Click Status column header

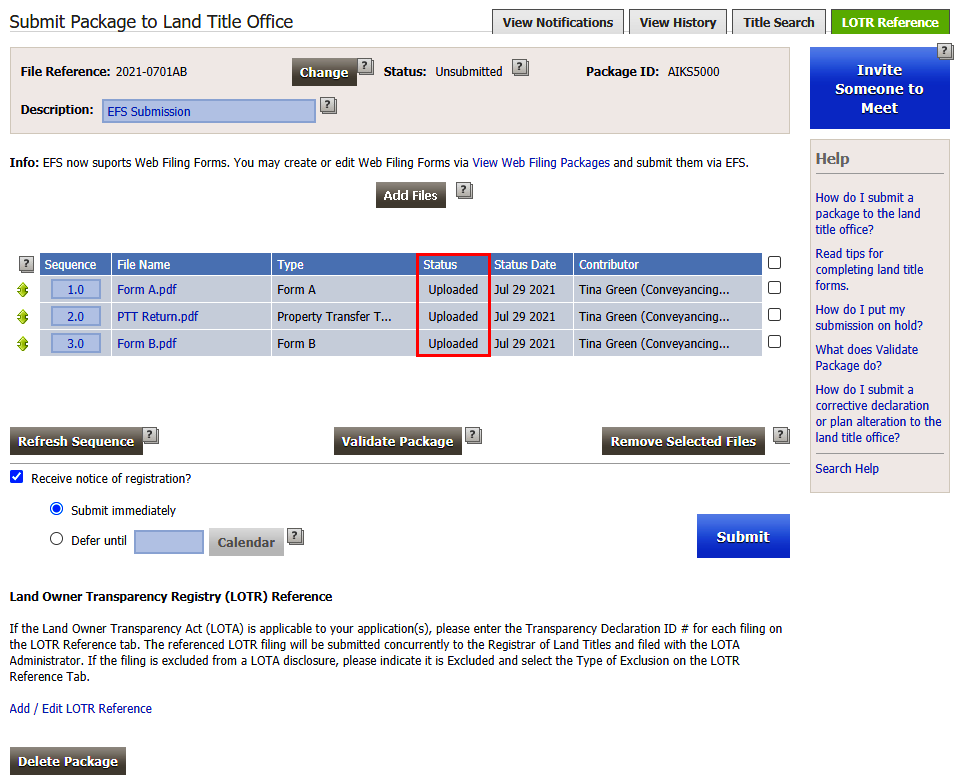(x=453, y=264)
